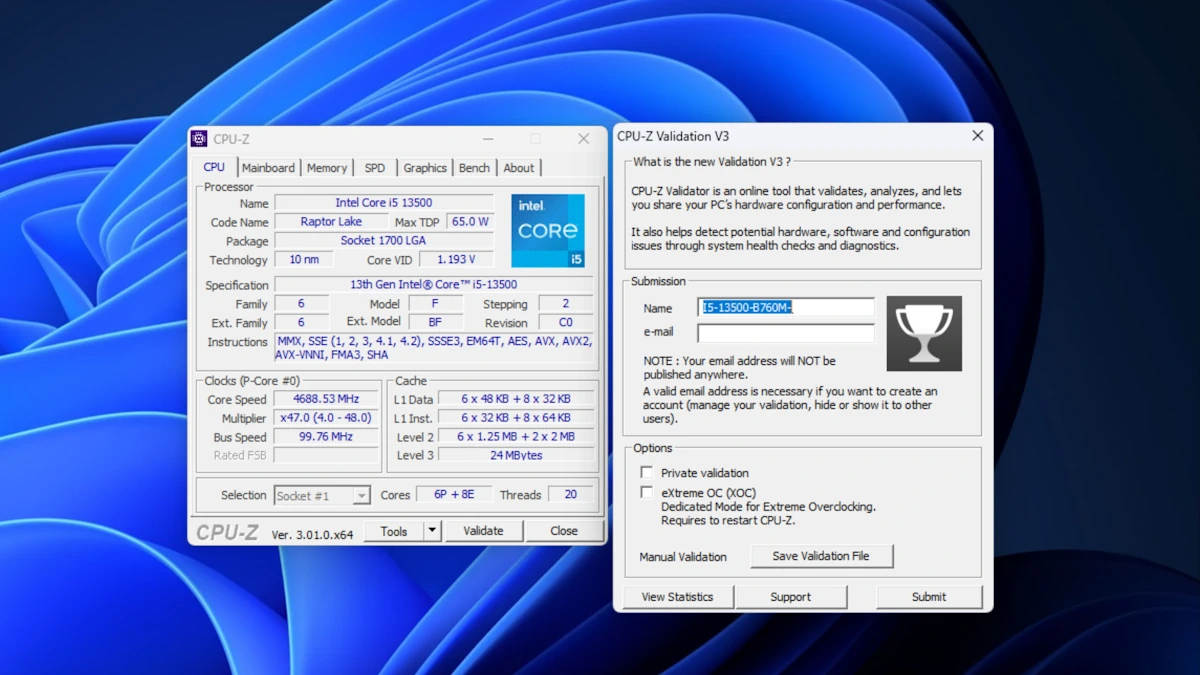Close the CPU-Z main window using X
1200x675 pixels.
[x=584, y=139]
